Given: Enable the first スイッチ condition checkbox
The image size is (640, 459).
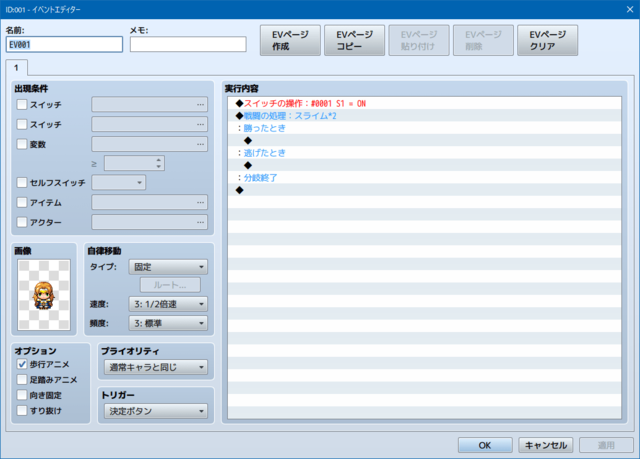Looking at the screenshot, I should [x=22, y=104].
